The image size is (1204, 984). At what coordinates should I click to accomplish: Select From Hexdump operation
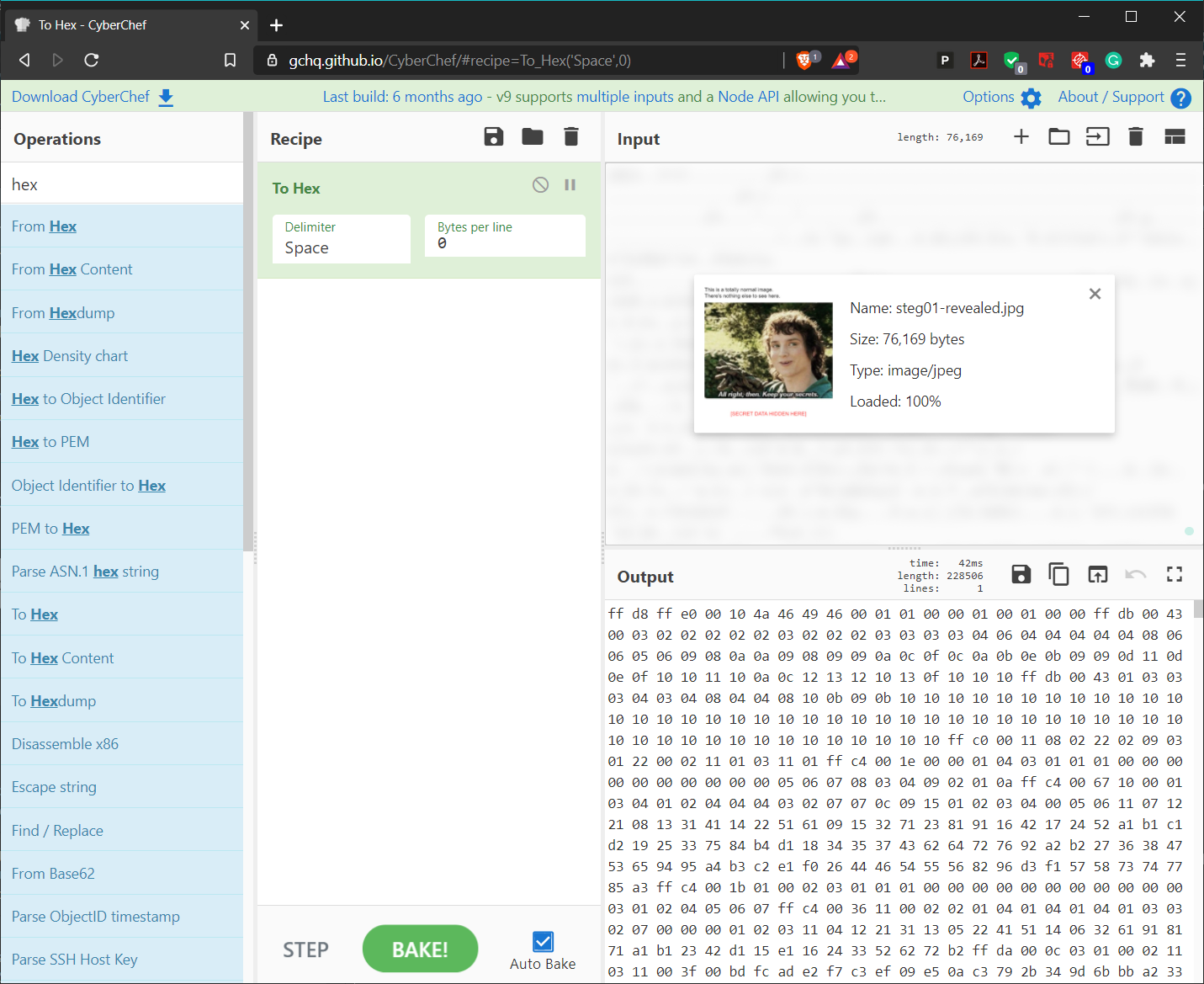tap(122, 313)
